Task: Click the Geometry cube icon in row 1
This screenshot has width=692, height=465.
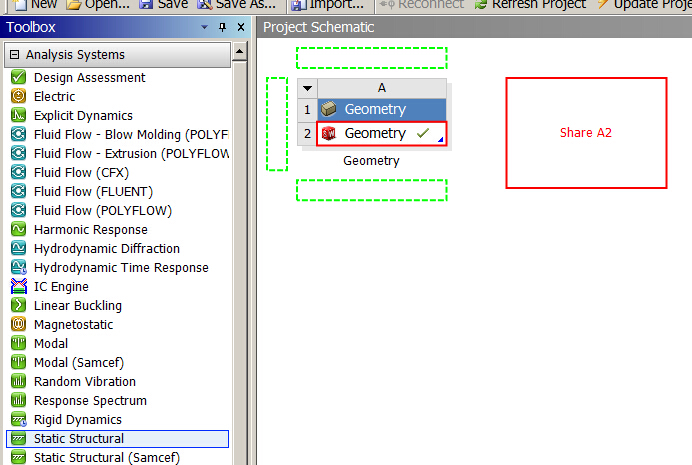Action: coord(328,109)
